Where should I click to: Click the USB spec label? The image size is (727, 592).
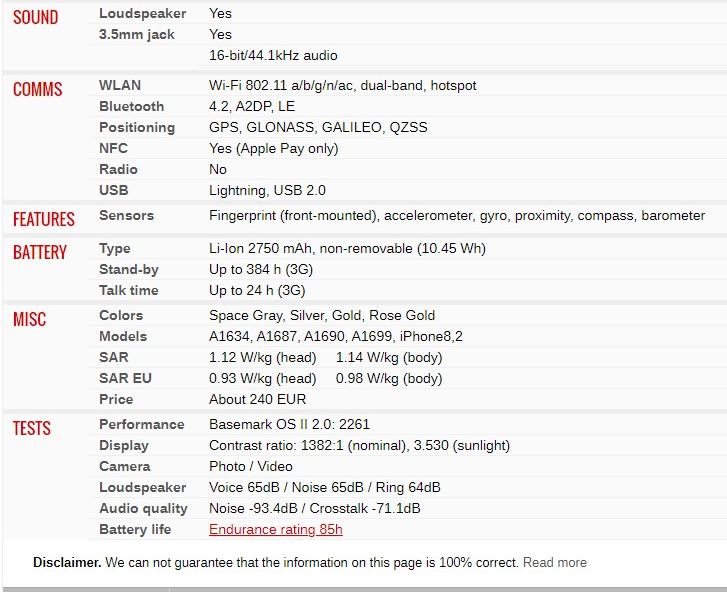point(114,190)
